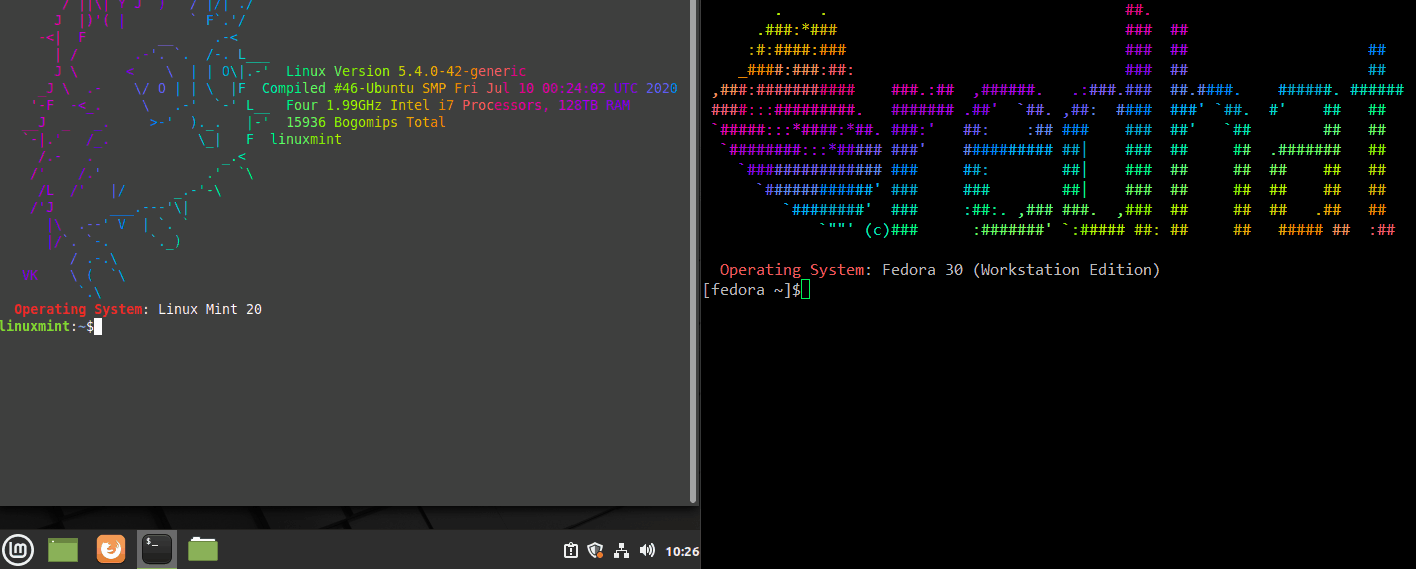The width and height of the screenshot is (1416, 569).
Task: Open the Files folder launcher
Action: click(x=203, y=549)
